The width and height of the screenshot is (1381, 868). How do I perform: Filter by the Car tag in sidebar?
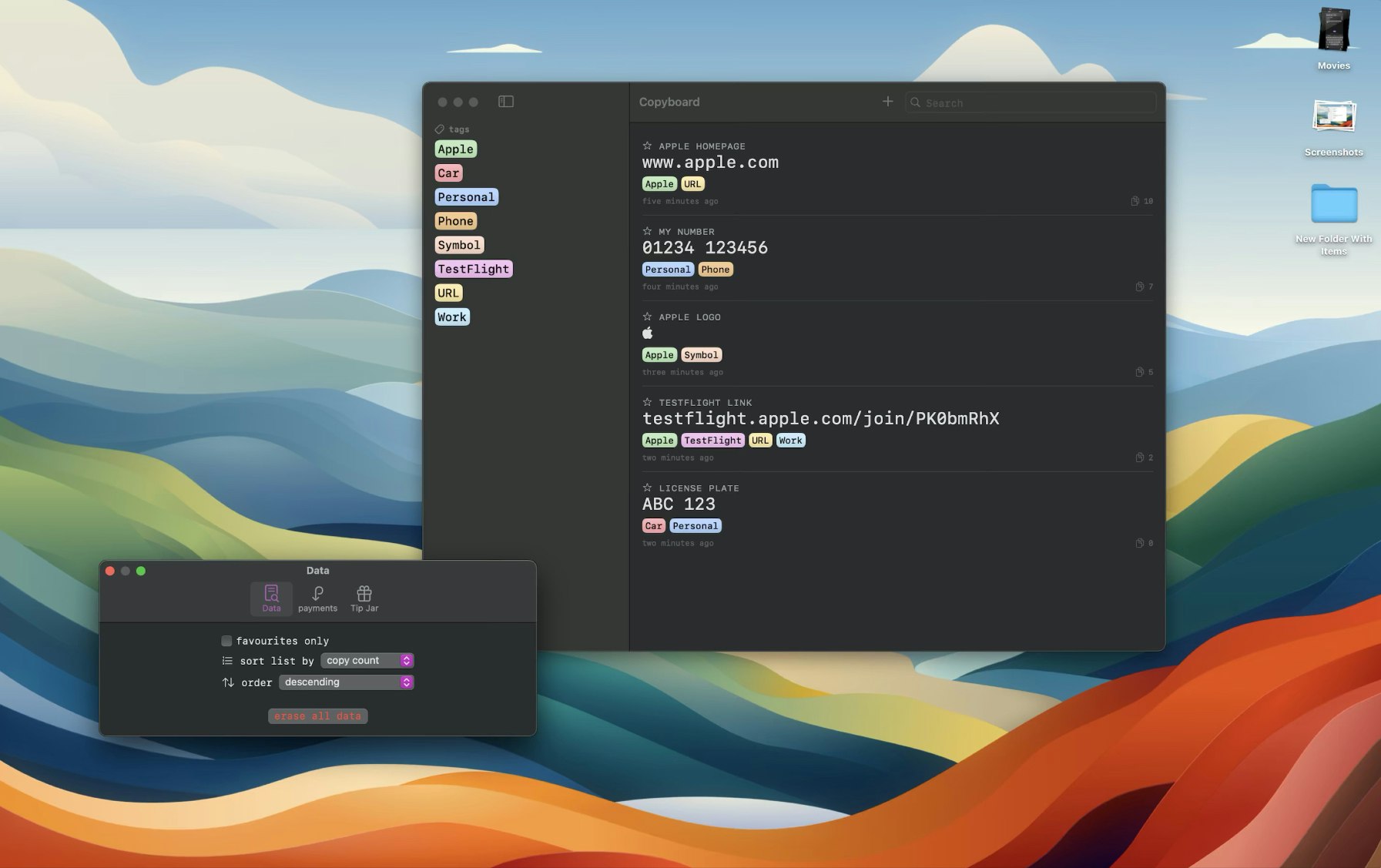tap(449, 173)
